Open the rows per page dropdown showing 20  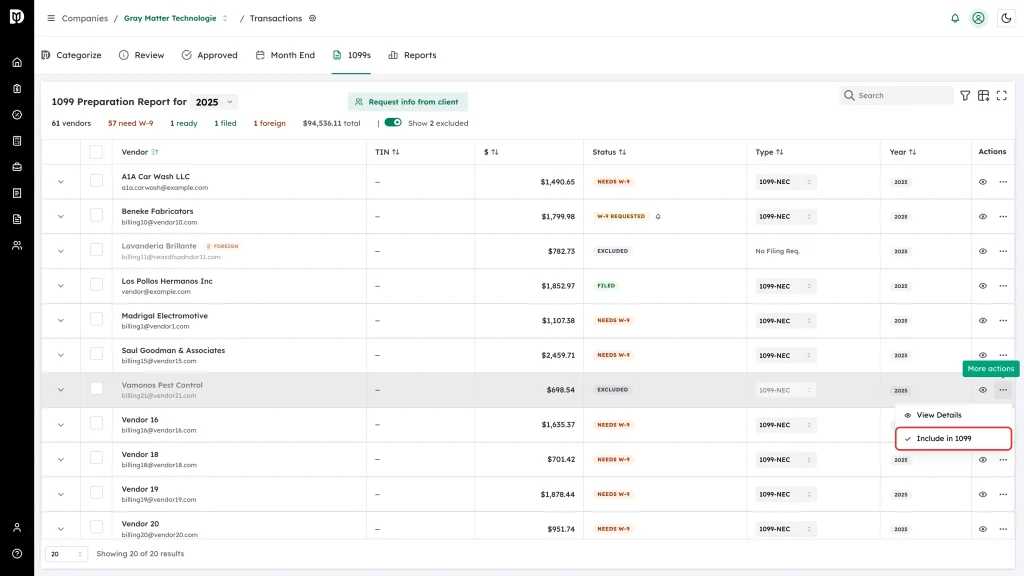(x=66, y=554)
